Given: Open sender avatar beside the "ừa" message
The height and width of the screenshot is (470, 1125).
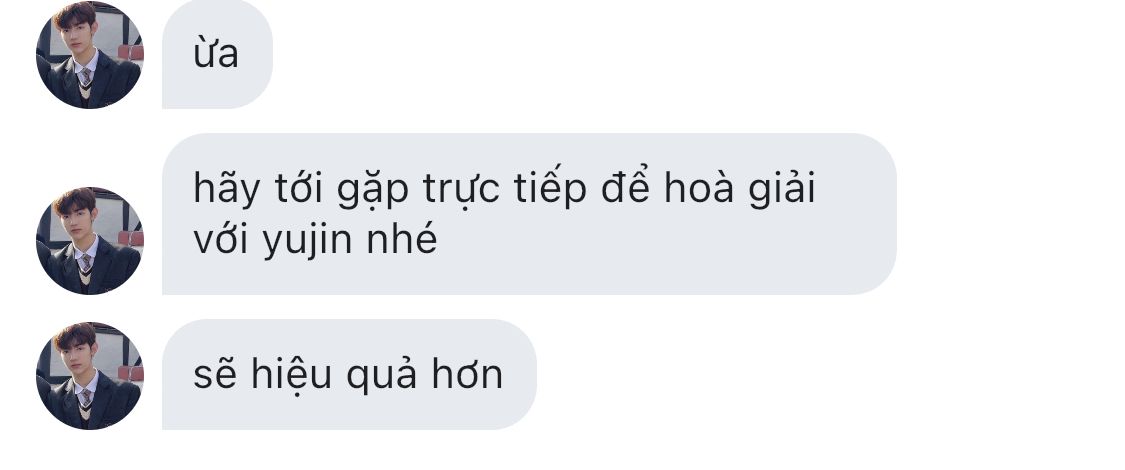Looking at the screenshot, I should (90, 55).
